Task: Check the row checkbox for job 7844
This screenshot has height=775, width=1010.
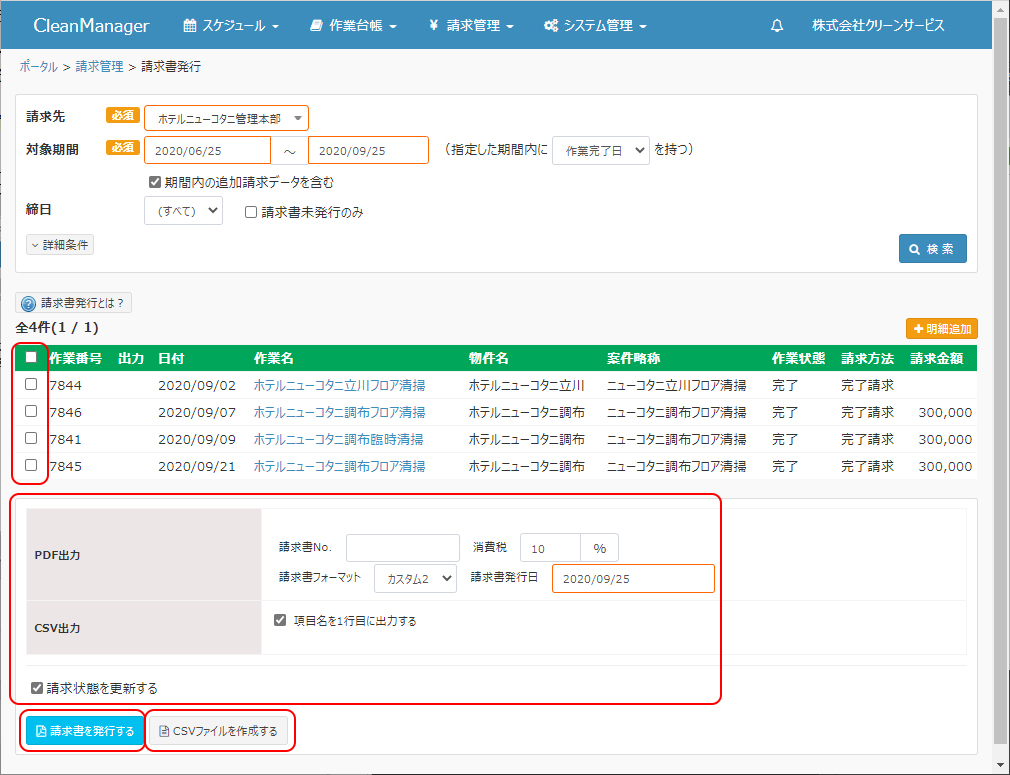Action: click(x=31, y=384)
